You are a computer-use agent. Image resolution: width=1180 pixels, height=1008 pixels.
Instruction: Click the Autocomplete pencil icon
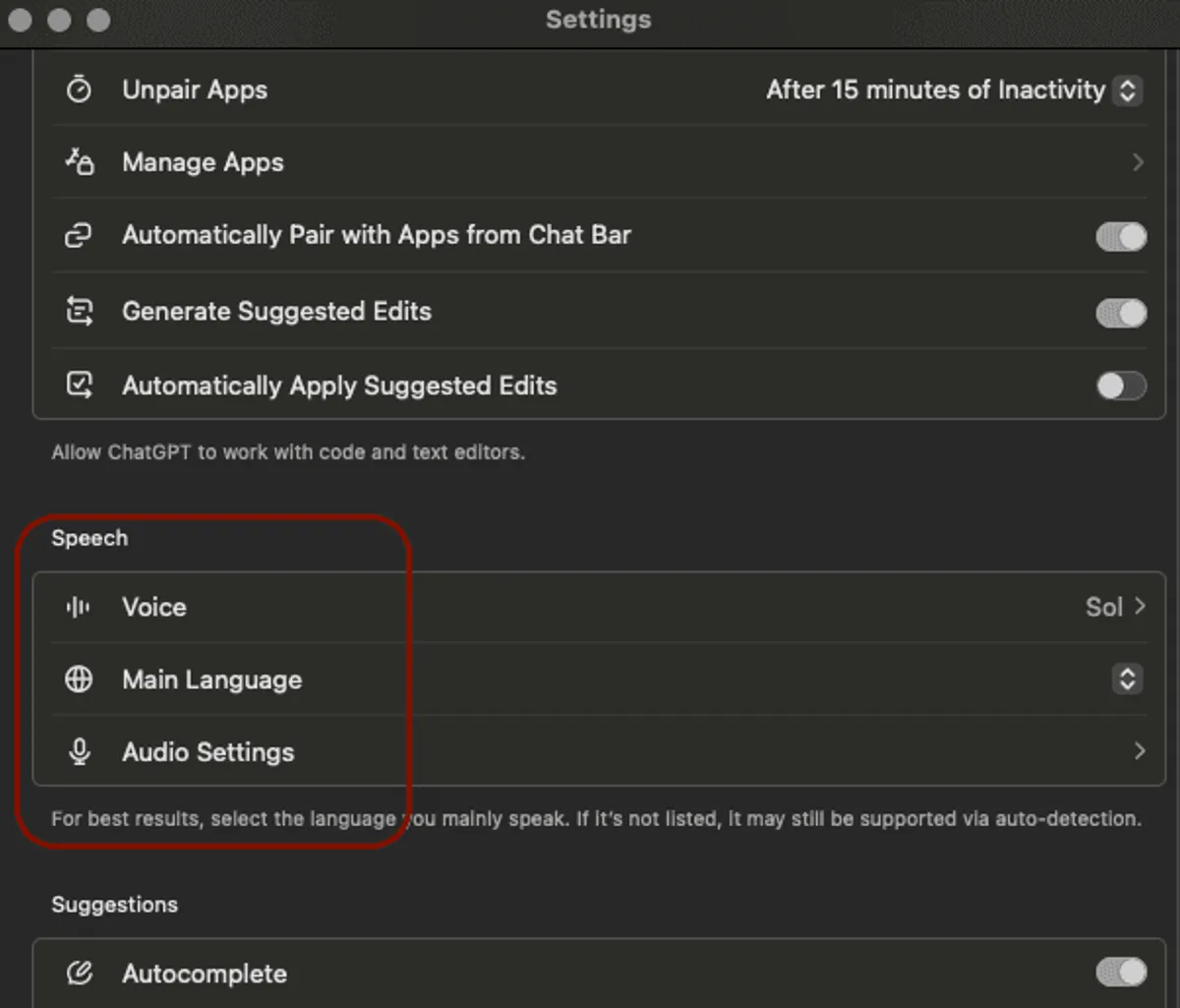pos(79,974)
